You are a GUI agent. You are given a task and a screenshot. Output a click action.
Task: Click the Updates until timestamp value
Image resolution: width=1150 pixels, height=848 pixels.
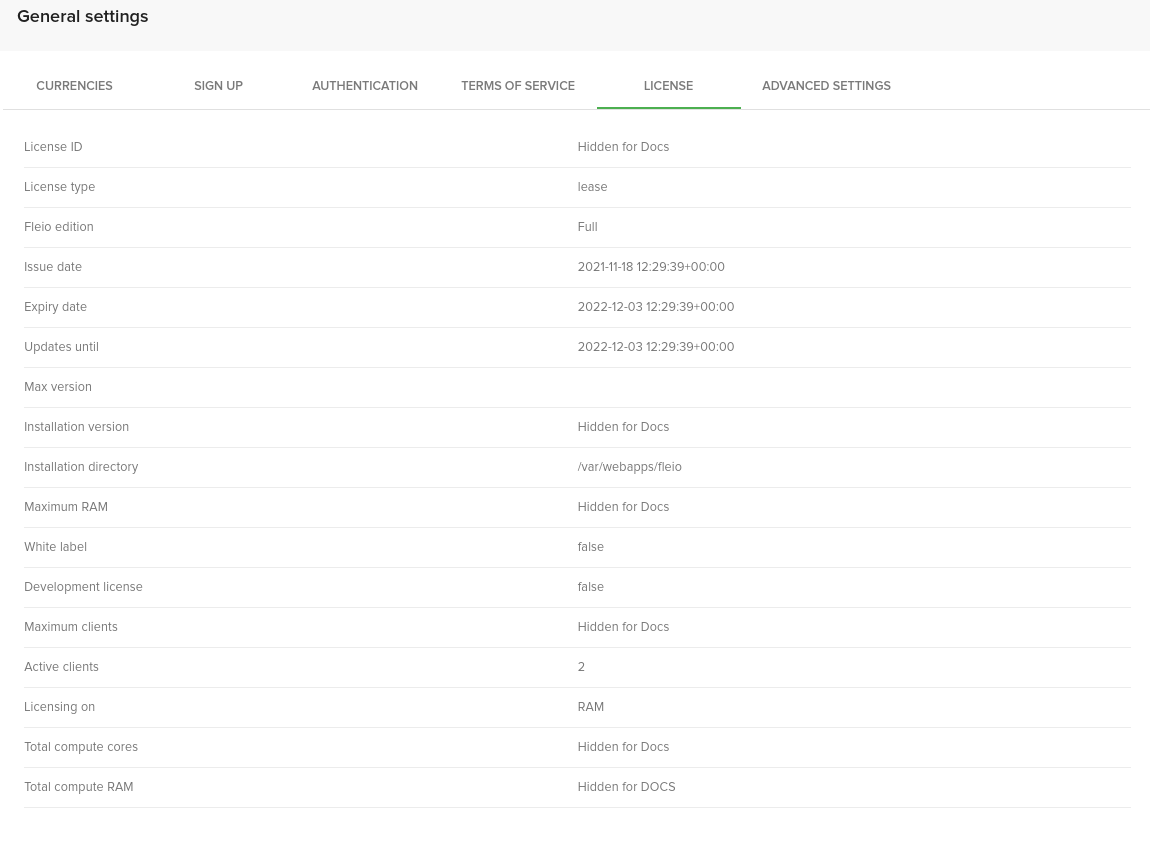[655, 347]
